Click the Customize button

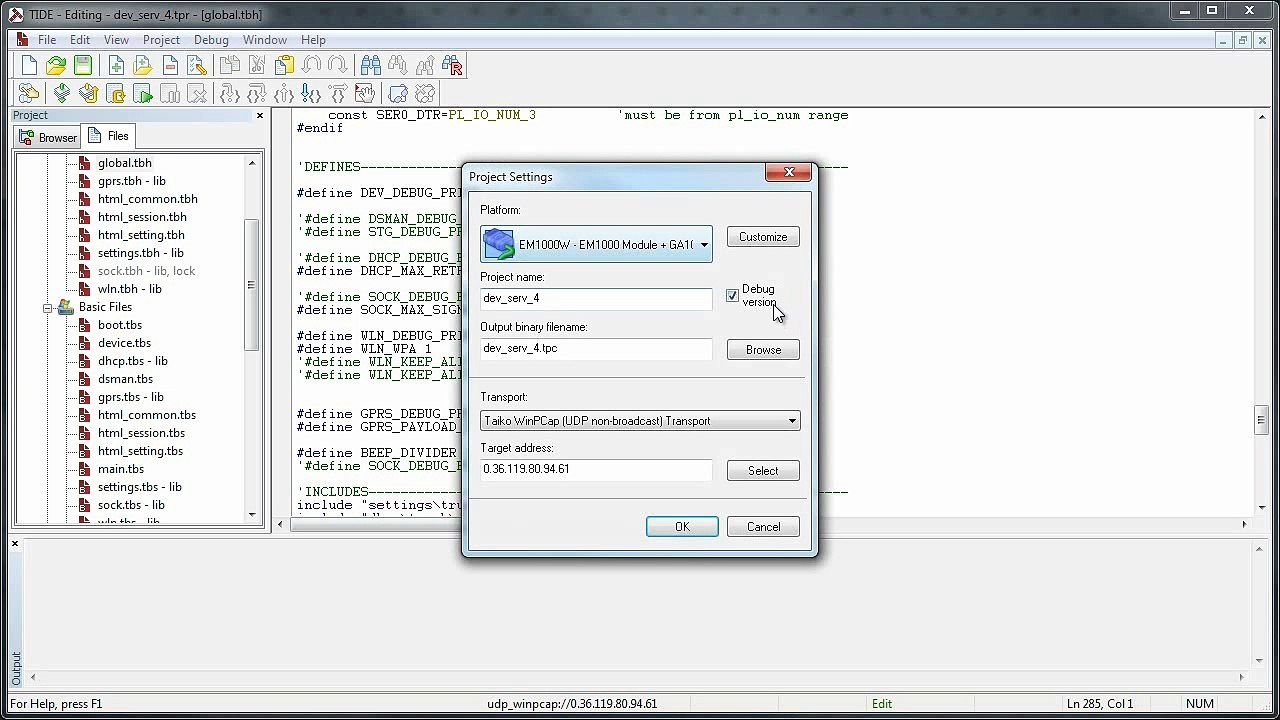tap(763, 237)
